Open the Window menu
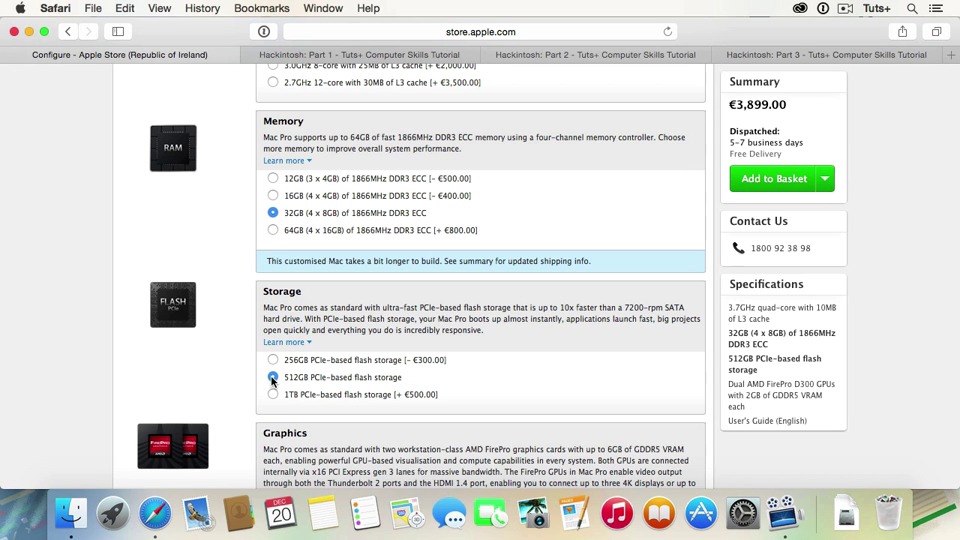This screenshot has width=960, height=540. (323, 8)
